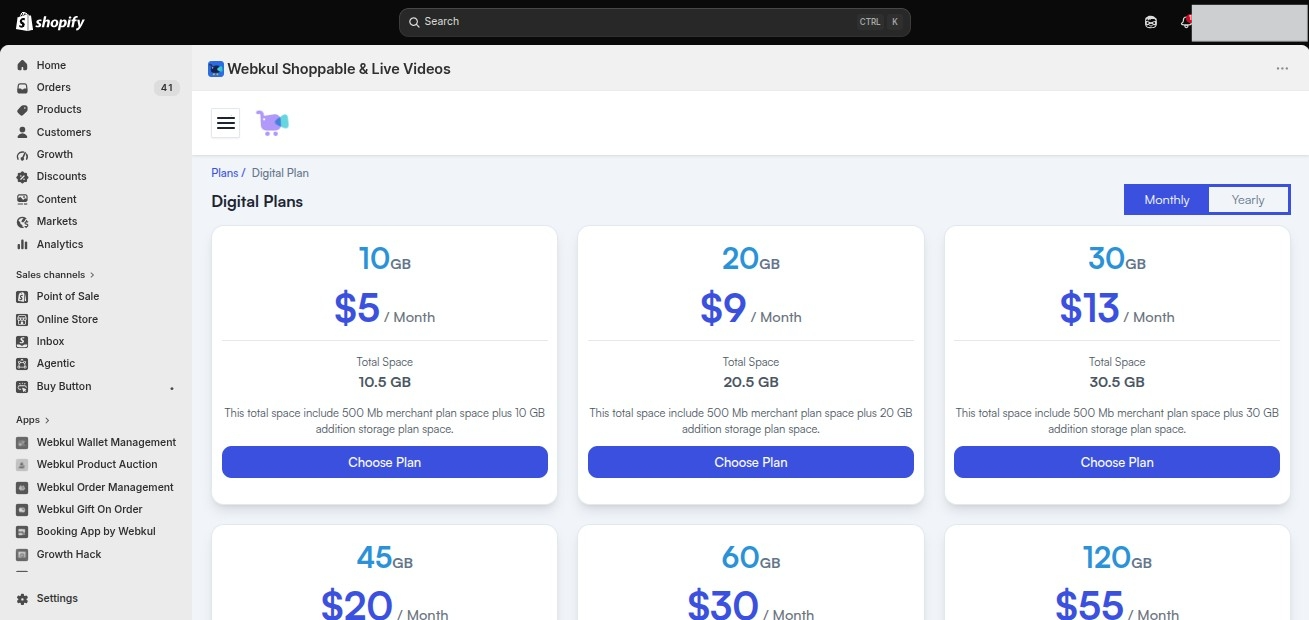Click the Orders tray icon

[22, 87]
